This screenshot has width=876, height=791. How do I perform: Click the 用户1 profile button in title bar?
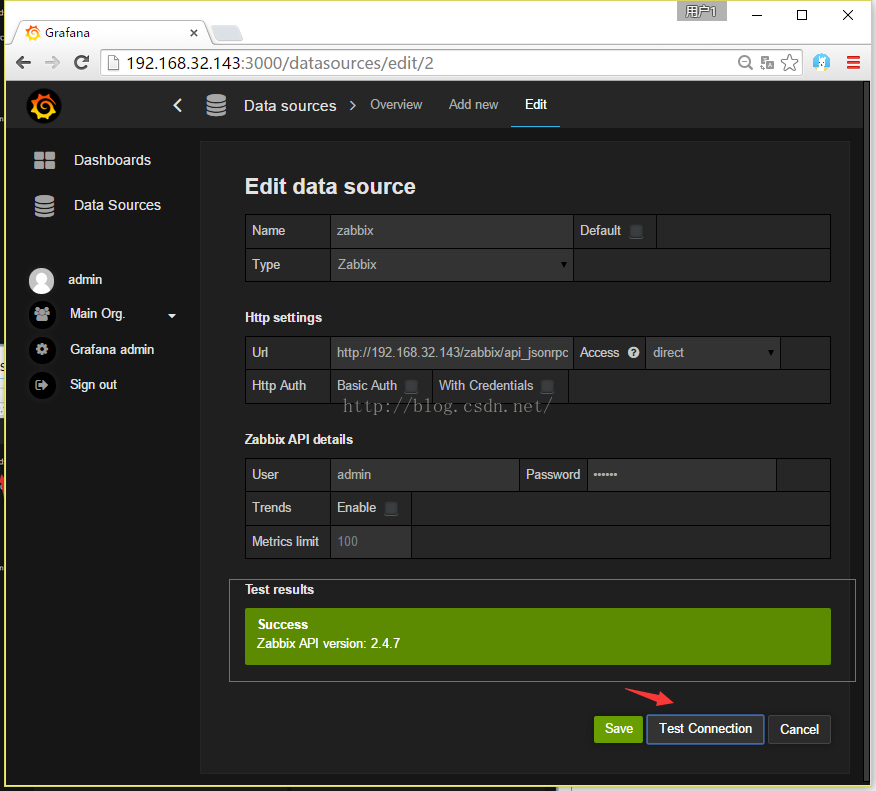click(x=701, y=11)
